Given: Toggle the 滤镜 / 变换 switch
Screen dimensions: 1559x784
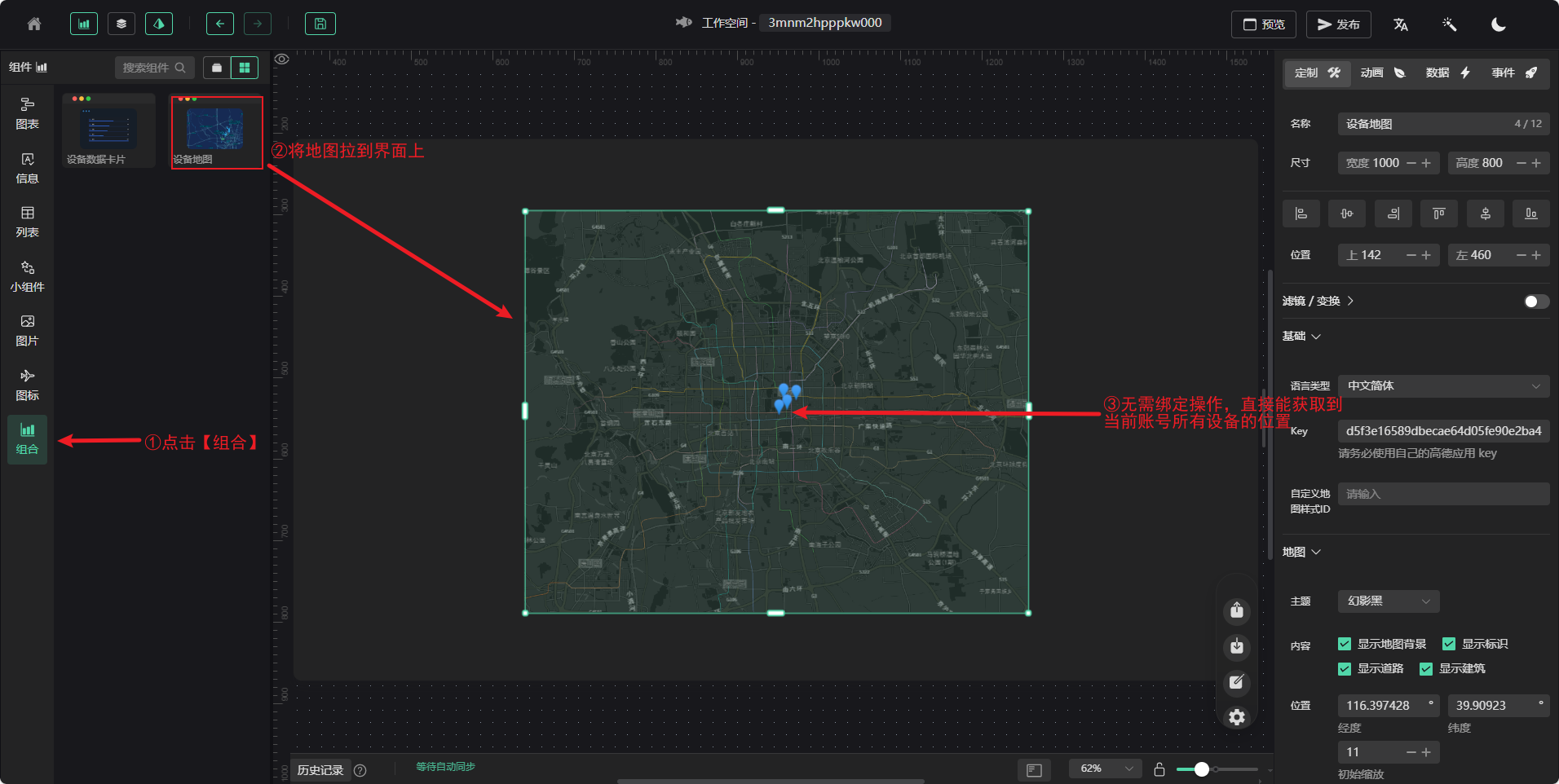Looking at the screenshot, I should pyautogui.click(x=1535, y=302).
